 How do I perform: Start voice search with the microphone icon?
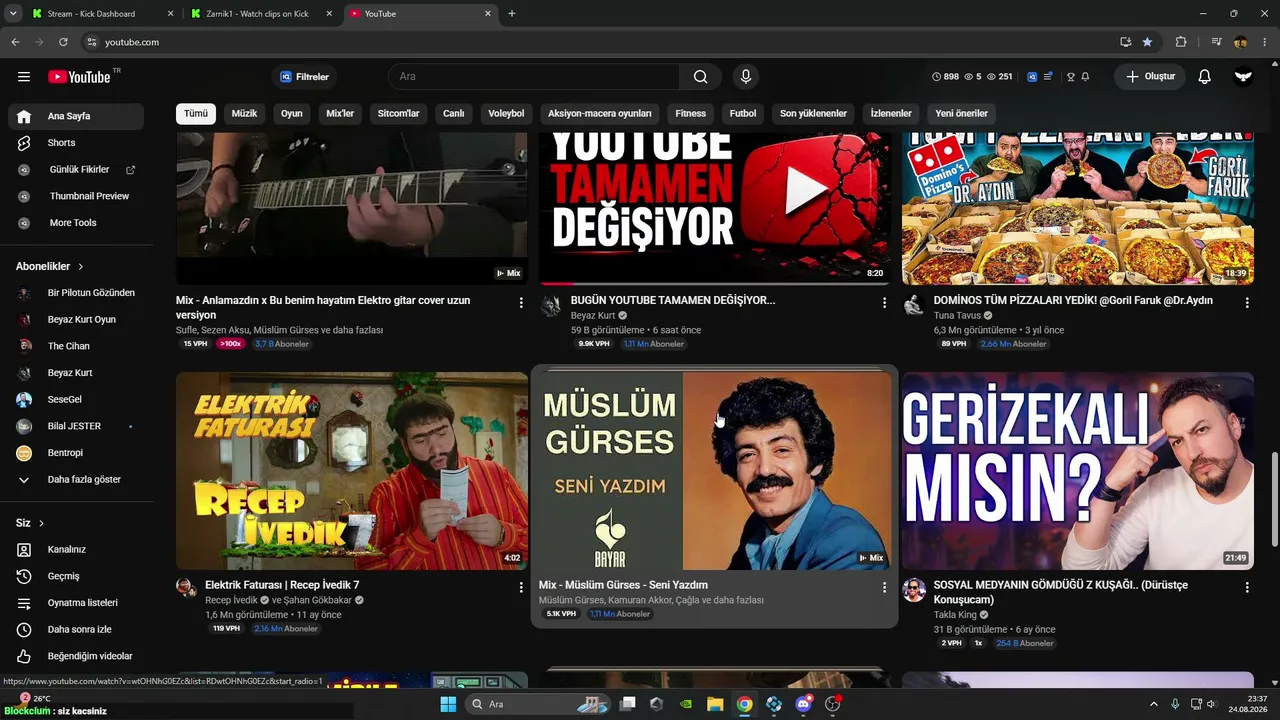[745, 77]
